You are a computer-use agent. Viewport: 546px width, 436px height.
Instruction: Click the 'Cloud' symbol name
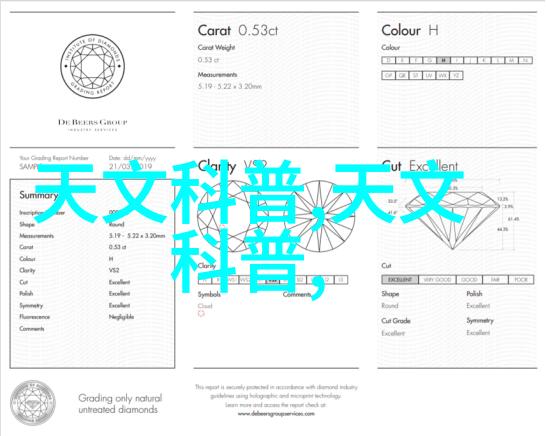(205, 306)
